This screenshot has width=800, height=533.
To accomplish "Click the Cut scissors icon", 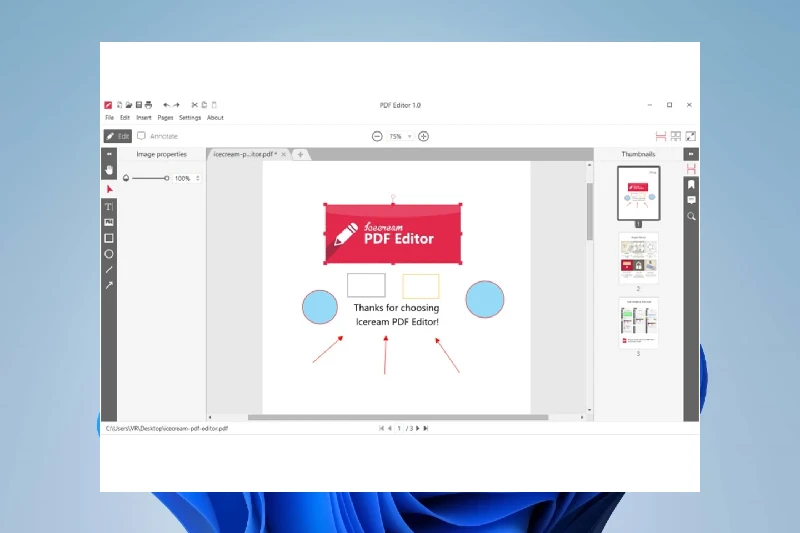I will pyautogui.click(x=194, y=105).
